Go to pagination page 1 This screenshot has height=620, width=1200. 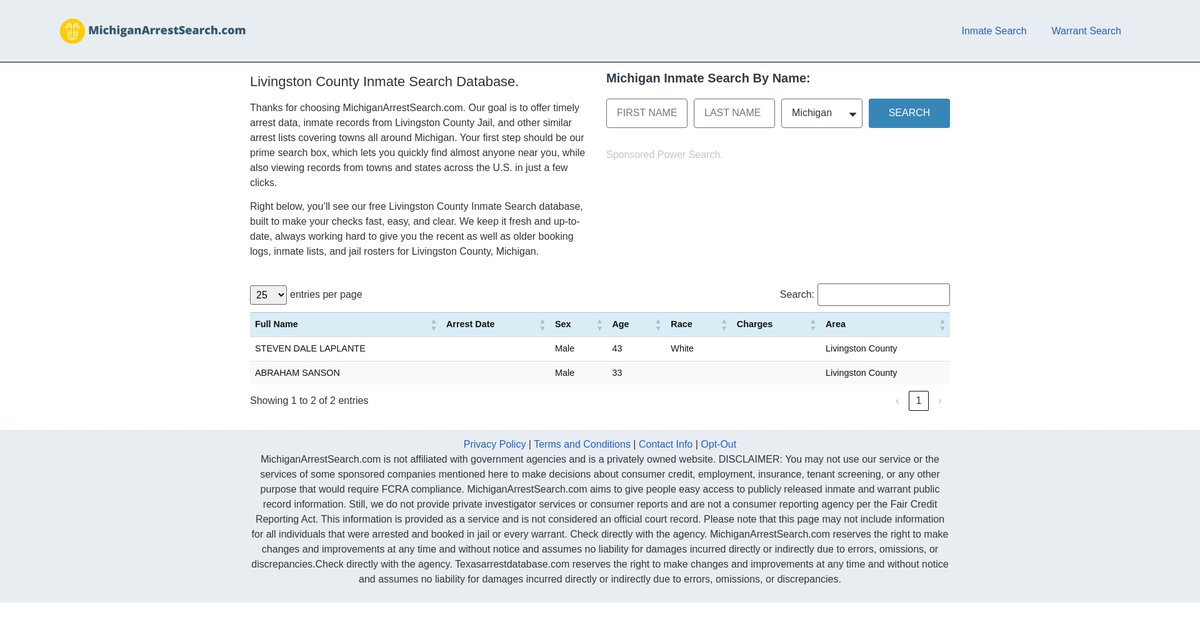tap(918, 401)
